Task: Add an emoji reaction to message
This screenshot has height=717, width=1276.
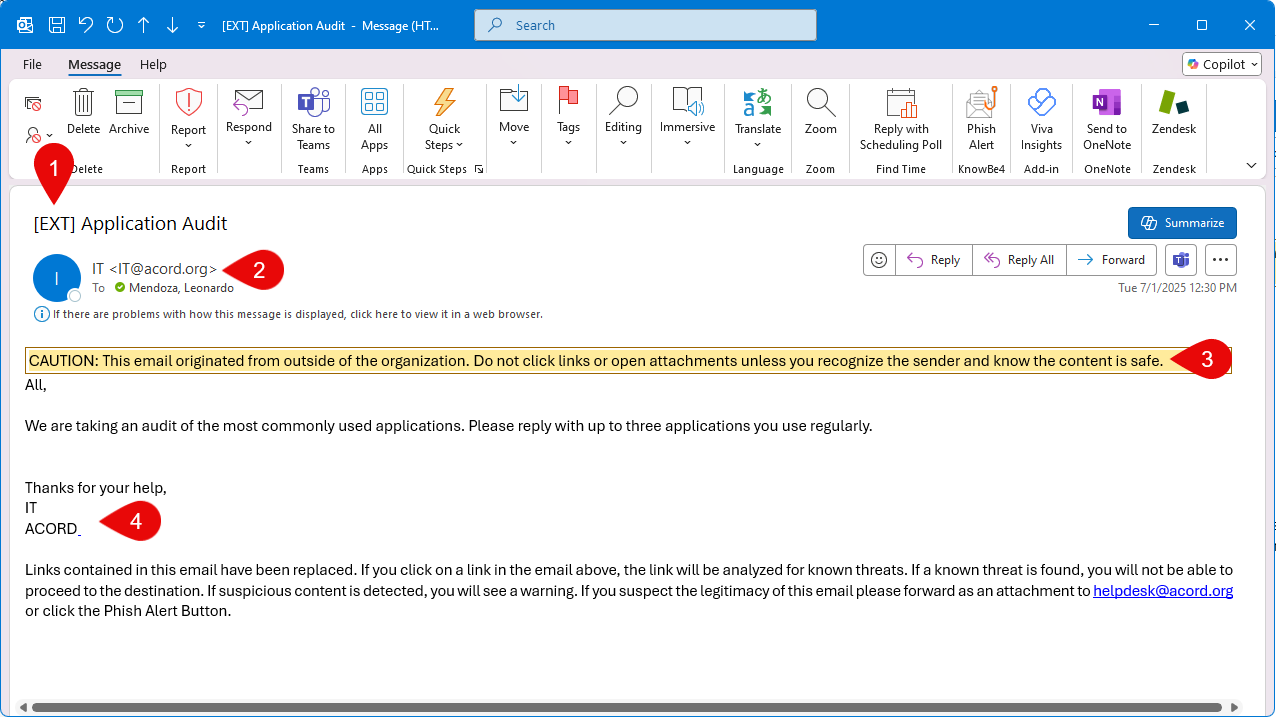Action: [879, 260]
